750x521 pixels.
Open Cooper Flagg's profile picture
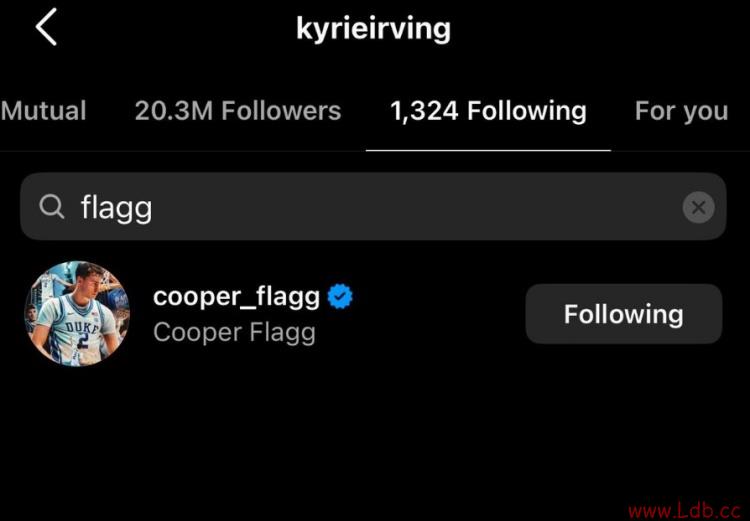click(x=77, y=313)
